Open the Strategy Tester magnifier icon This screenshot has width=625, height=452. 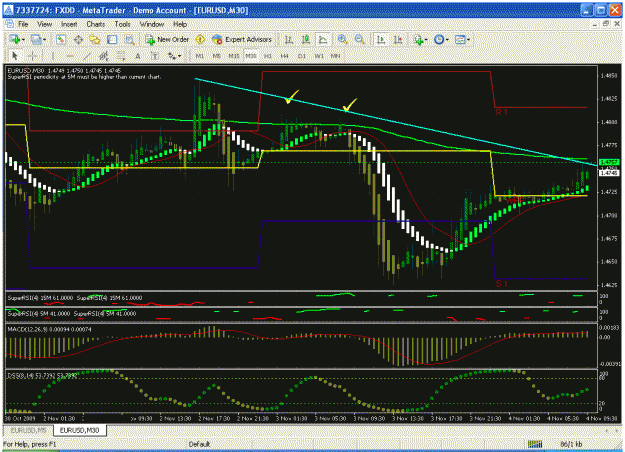tap(129, 39)
